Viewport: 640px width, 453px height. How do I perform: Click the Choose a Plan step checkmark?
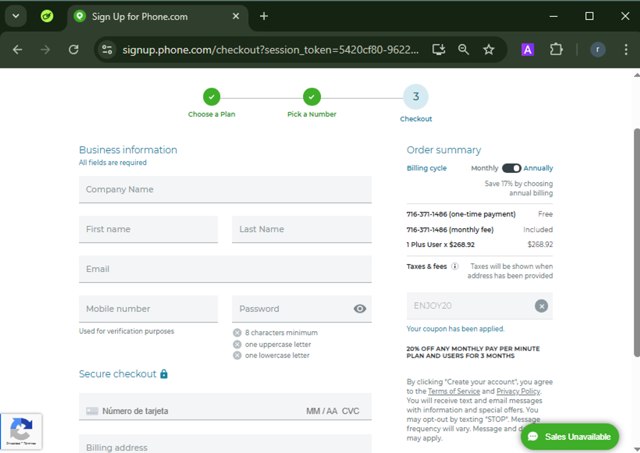(x=211, y=97)
